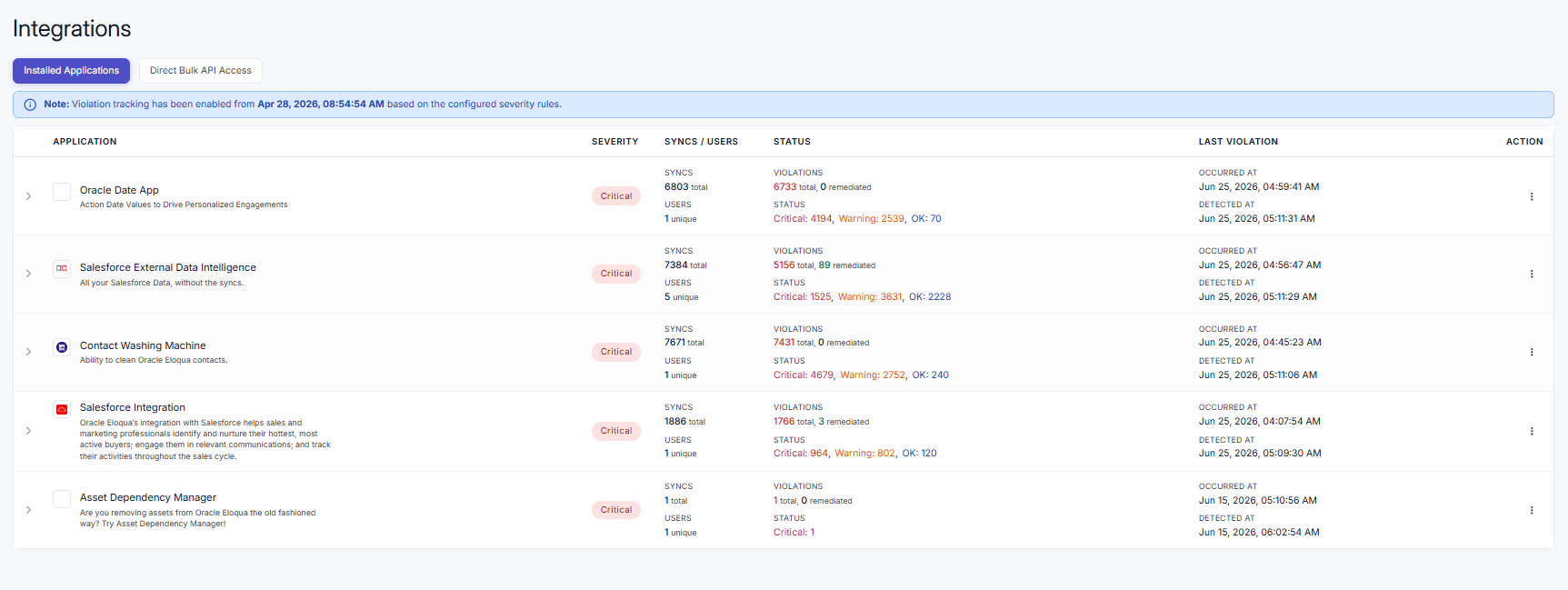Click the 7384 total syncs value
Viewport: 1568px width, 590px height.
pos(676,265)
